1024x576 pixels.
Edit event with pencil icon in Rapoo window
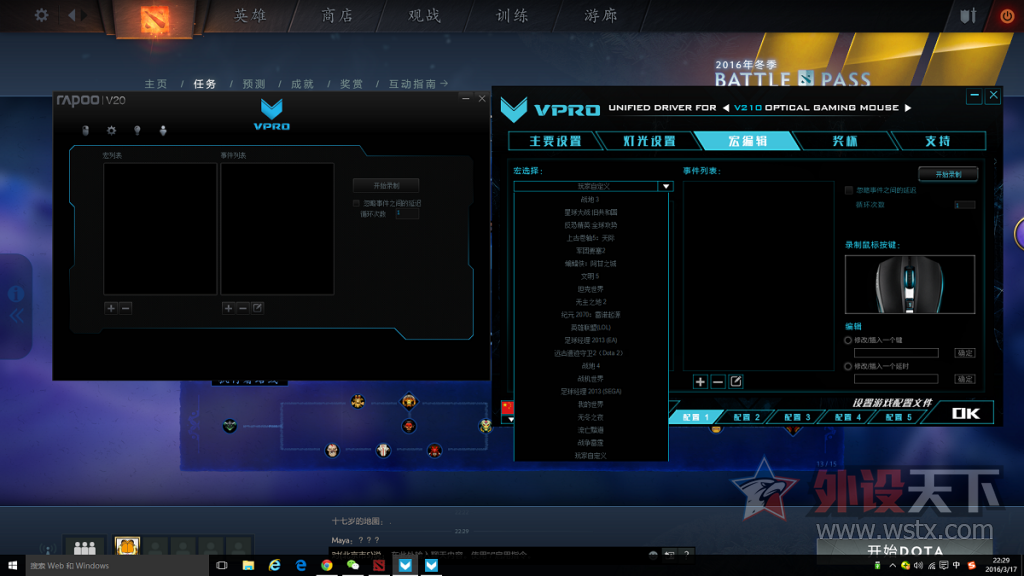point(257,308)
